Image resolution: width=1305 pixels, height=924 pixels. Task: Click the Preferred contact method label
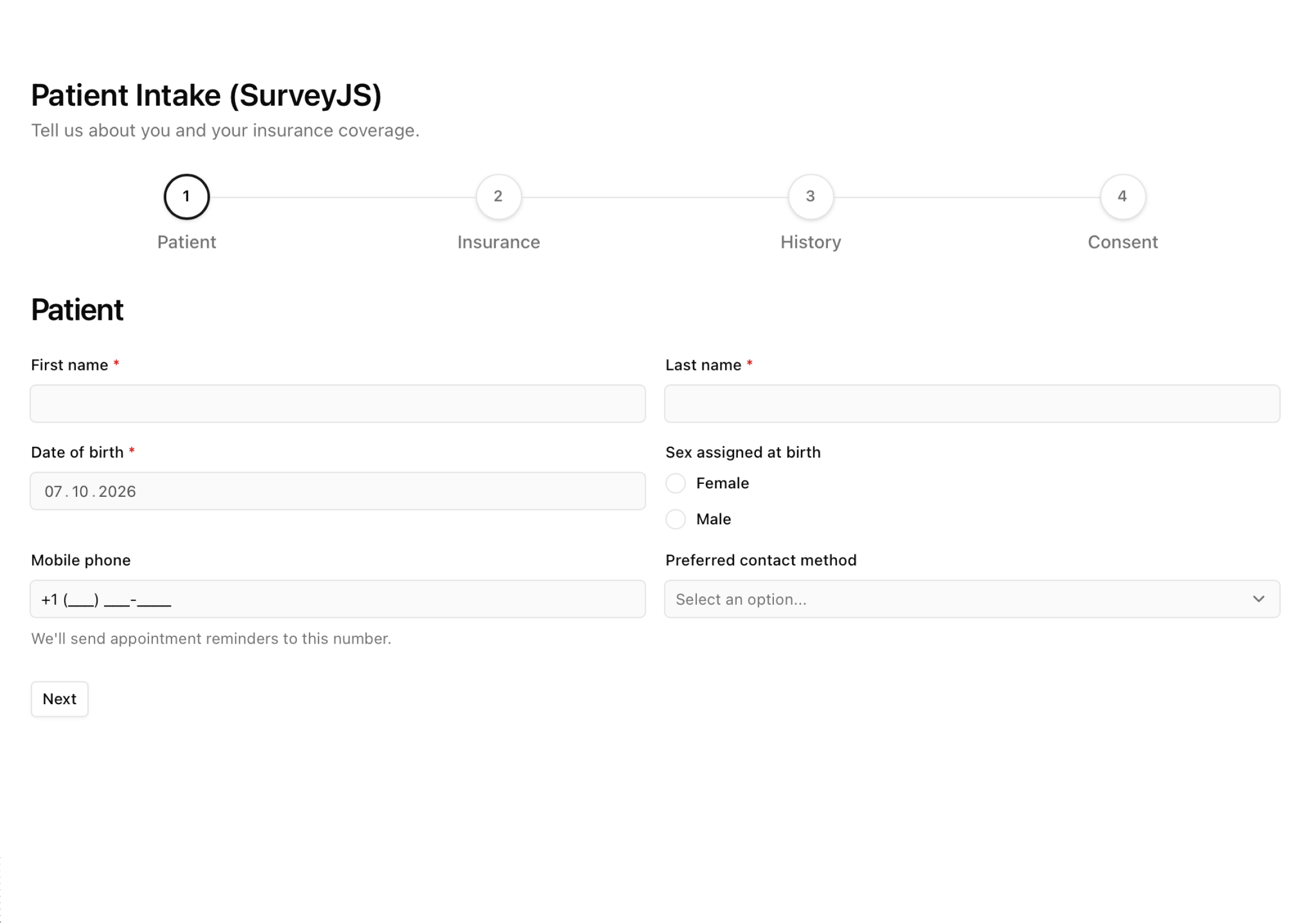[x=760, y=560]
